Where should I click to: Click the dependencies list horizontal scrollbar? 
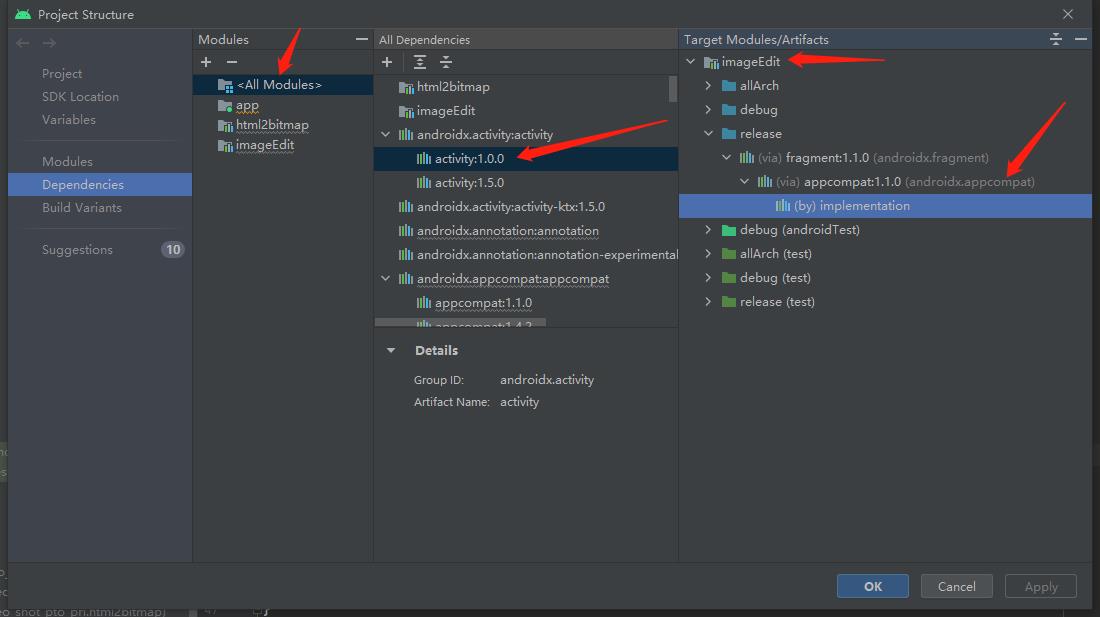pyautogui.click(x=460, y=323)
